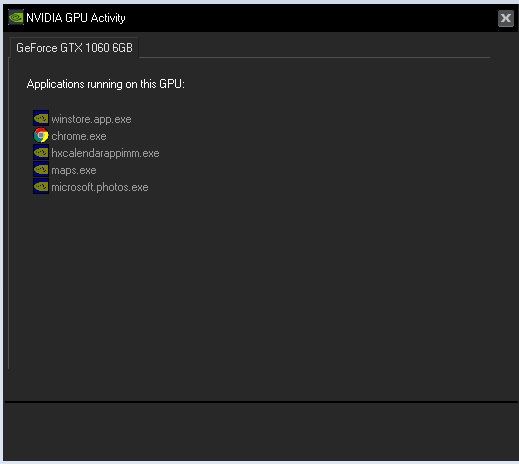Close the NVIDIA GPU Activity window

506,18
